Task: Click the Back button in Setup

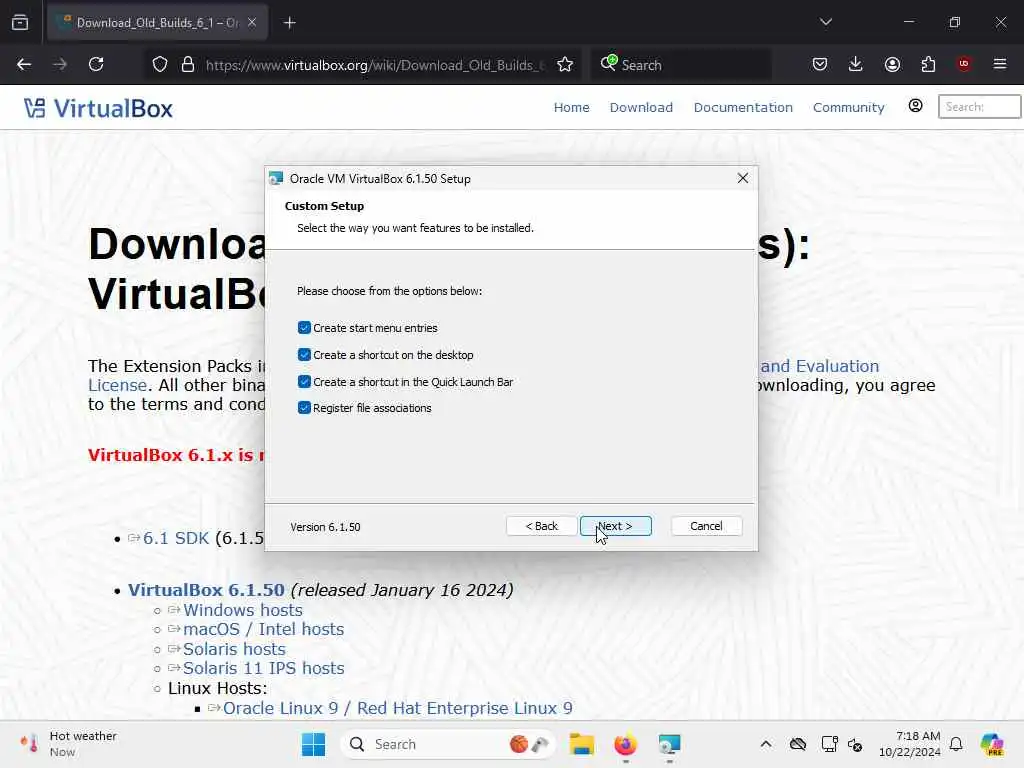Action: pos(541,526)
